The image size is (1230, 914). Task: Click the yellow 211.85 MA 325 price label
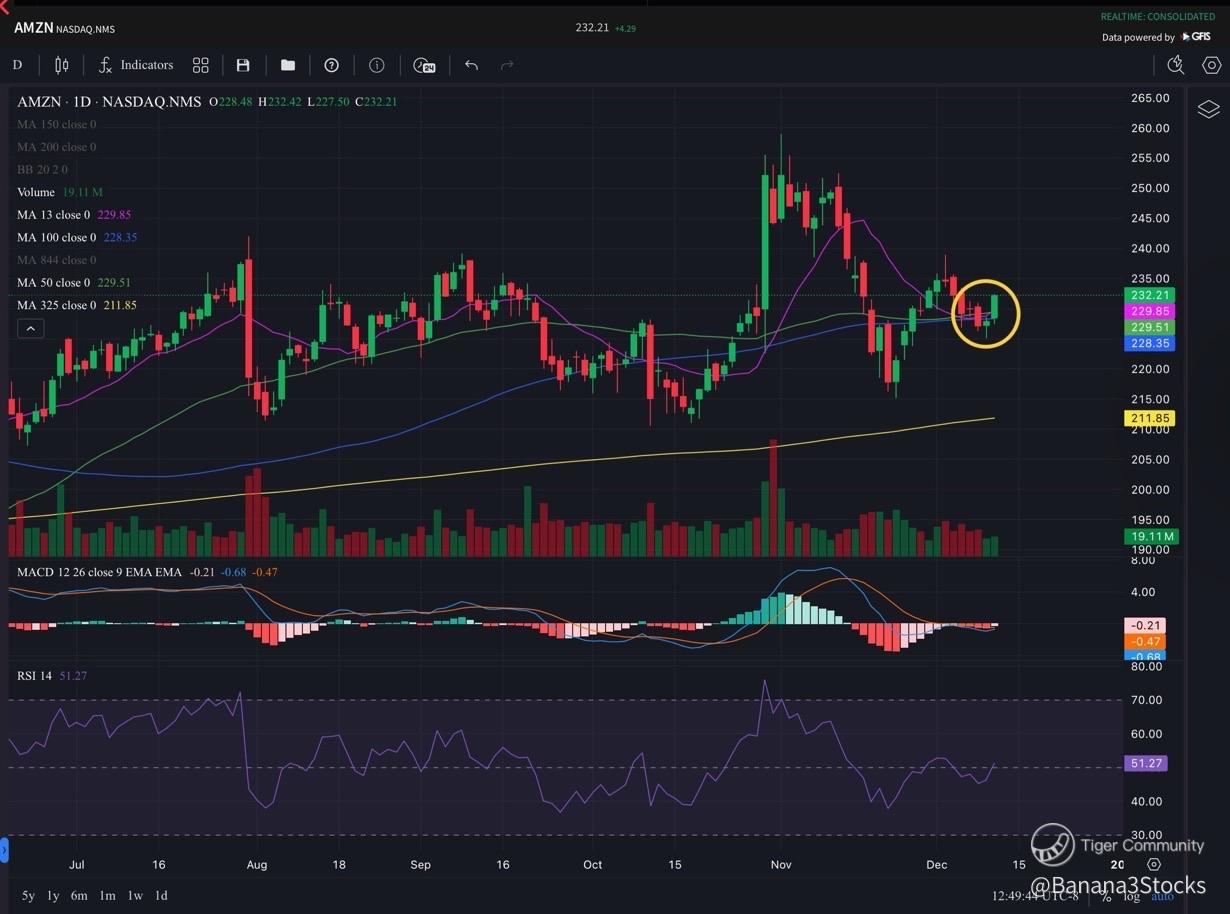pyautogui.click(x=1150, y=418)
